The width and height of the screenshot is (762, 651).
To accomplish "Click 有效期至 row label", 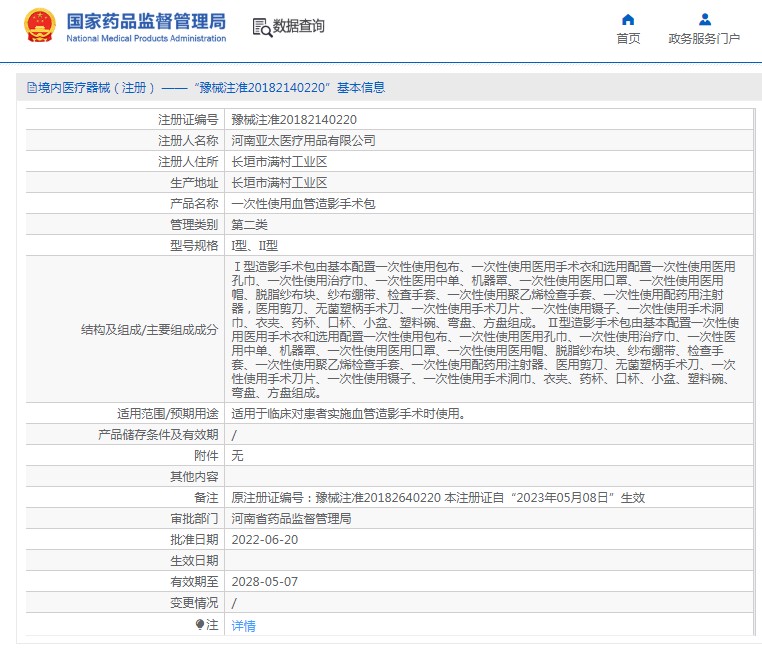I will coord(194,582).
